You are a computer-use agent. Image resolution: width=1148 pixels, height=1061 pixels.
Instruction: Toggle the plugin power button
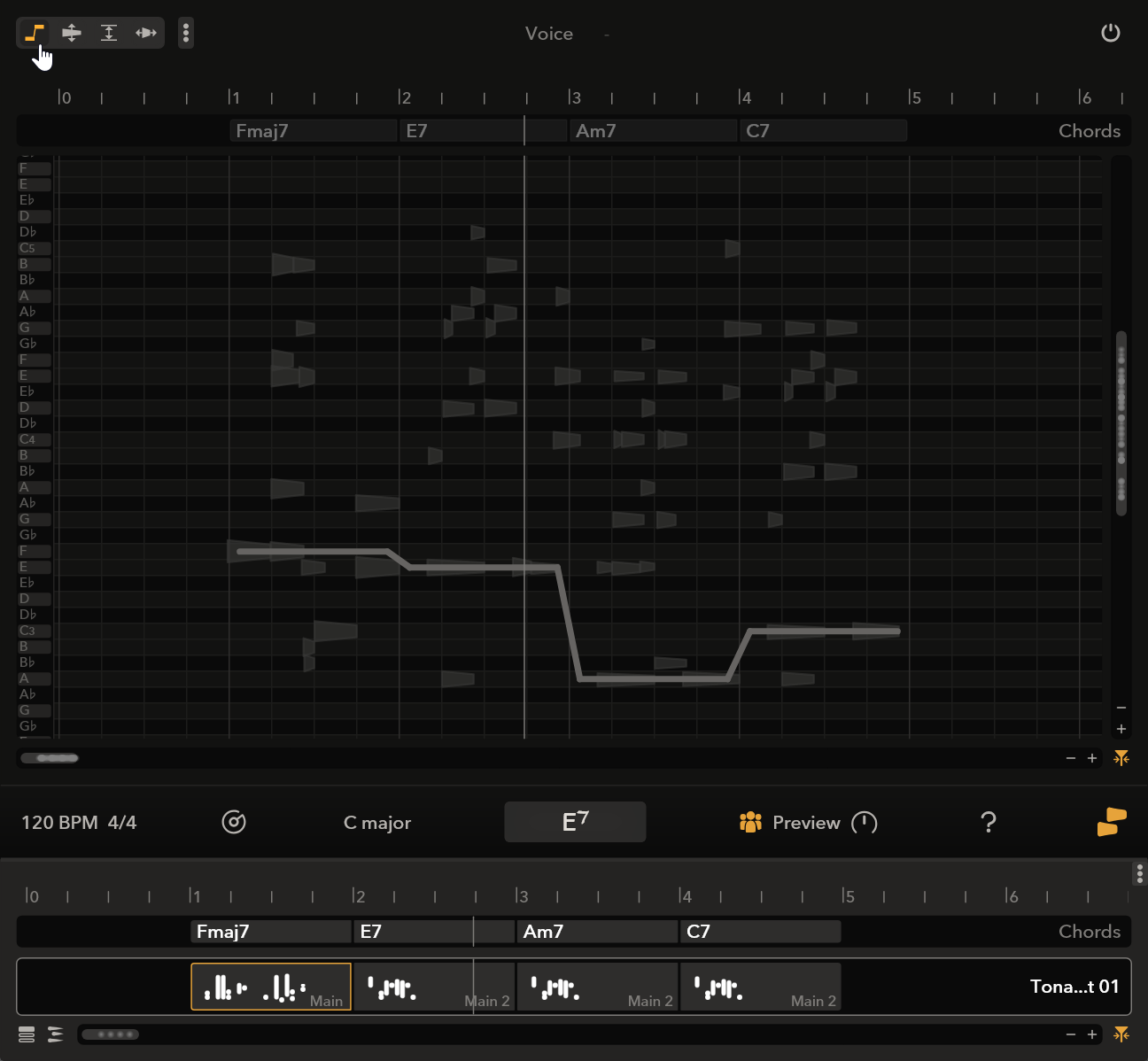click(1110, 34)
